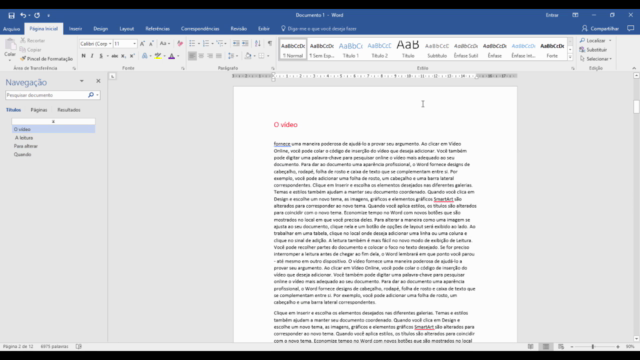
Task: Open the search magnifier in Navigation pane
Action: [91, 95]
